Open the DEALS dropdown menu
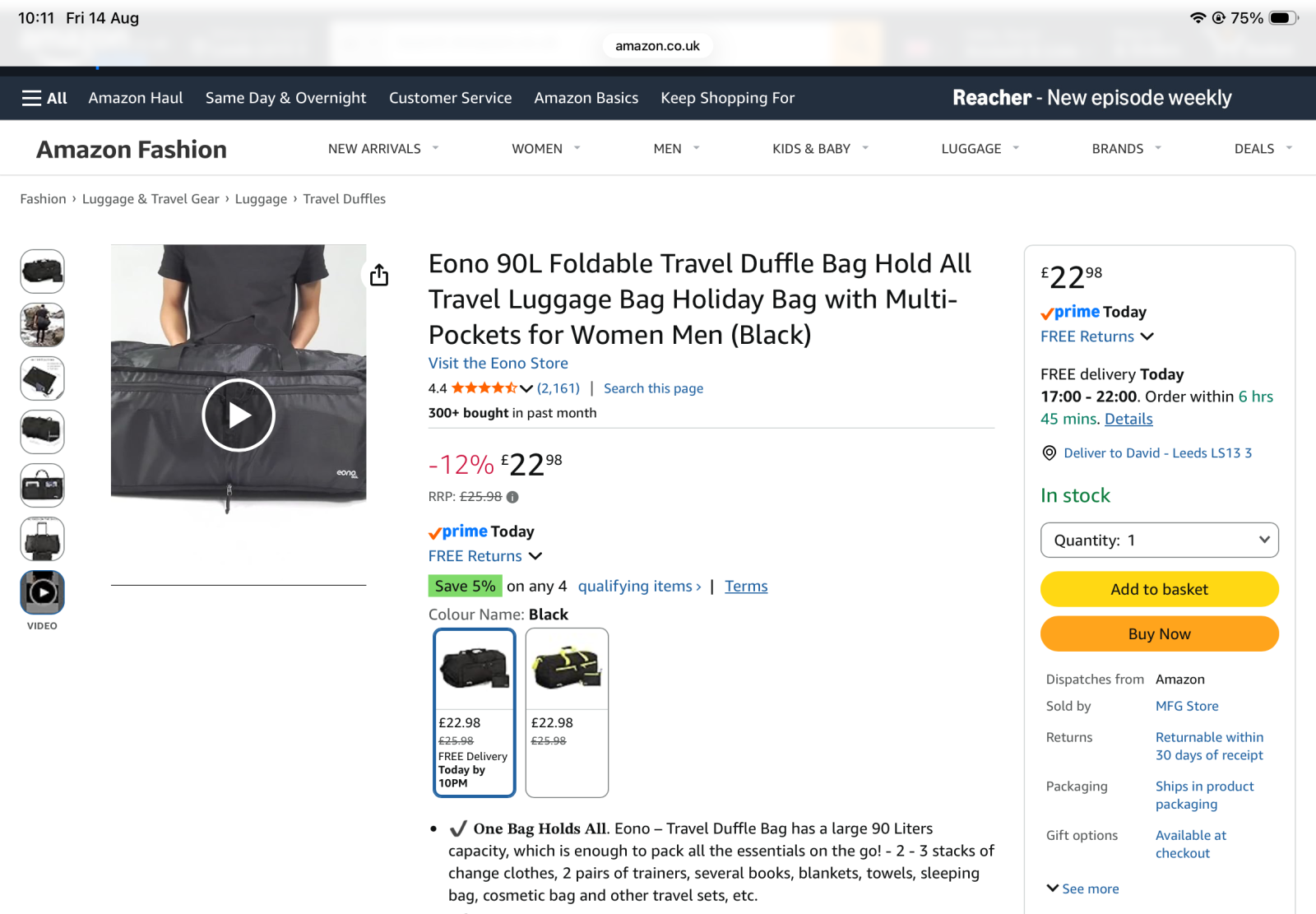 point(1263,149)
